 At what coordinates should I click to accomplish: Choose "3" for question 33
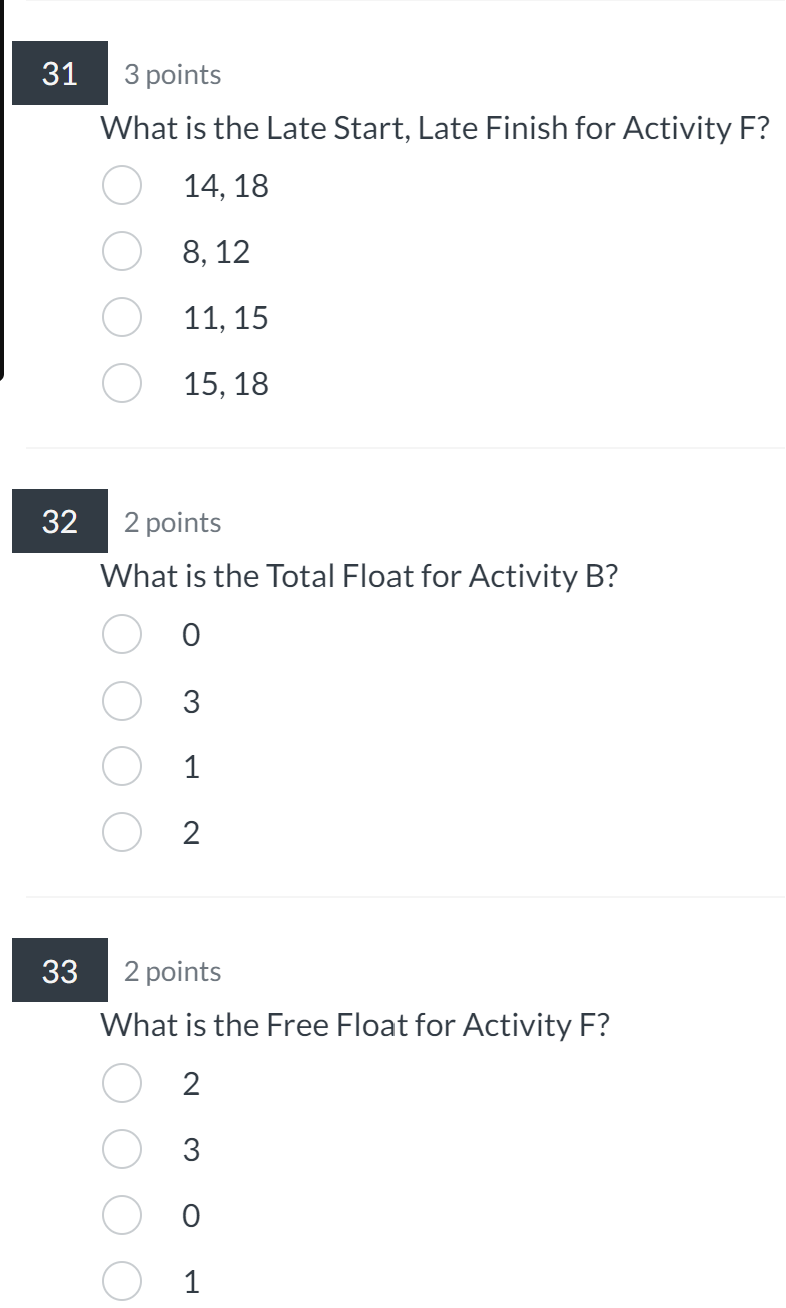[121, 1149]
